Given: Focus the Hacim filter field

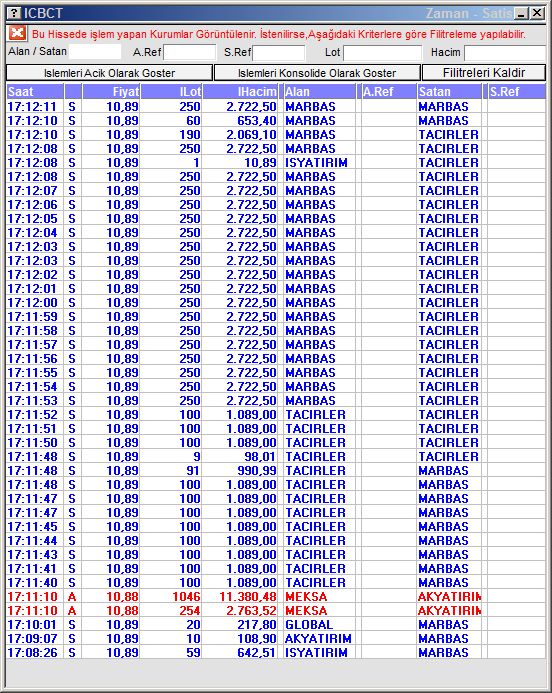Looking at the screenshot, I should 505,53.
